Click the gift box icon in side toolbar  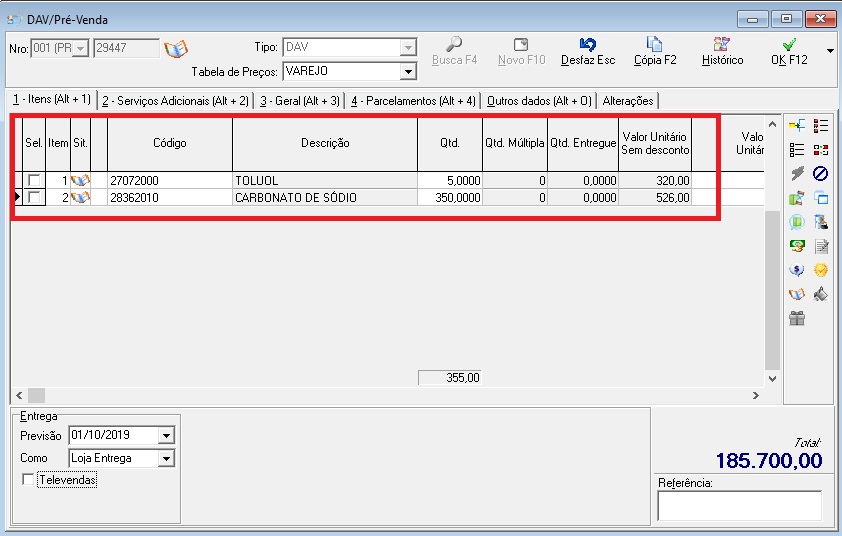pyautogui.click(x=797, y=319)
